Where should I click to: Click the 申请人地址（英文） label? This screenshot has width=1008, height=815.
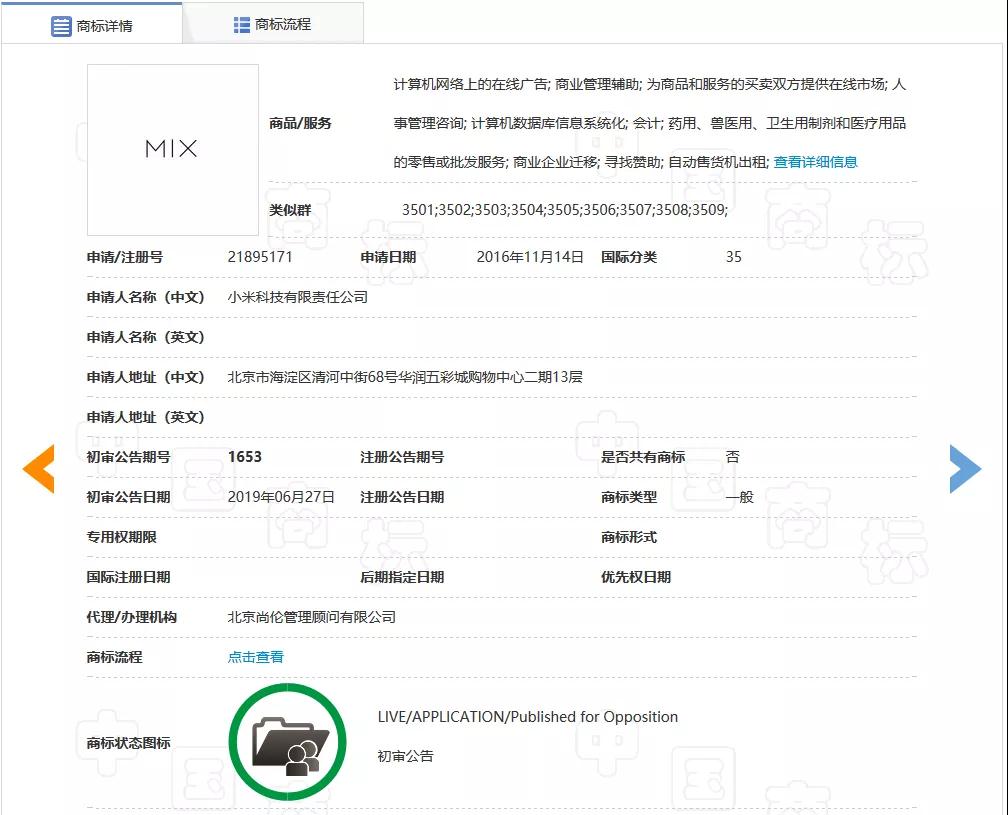145,417
